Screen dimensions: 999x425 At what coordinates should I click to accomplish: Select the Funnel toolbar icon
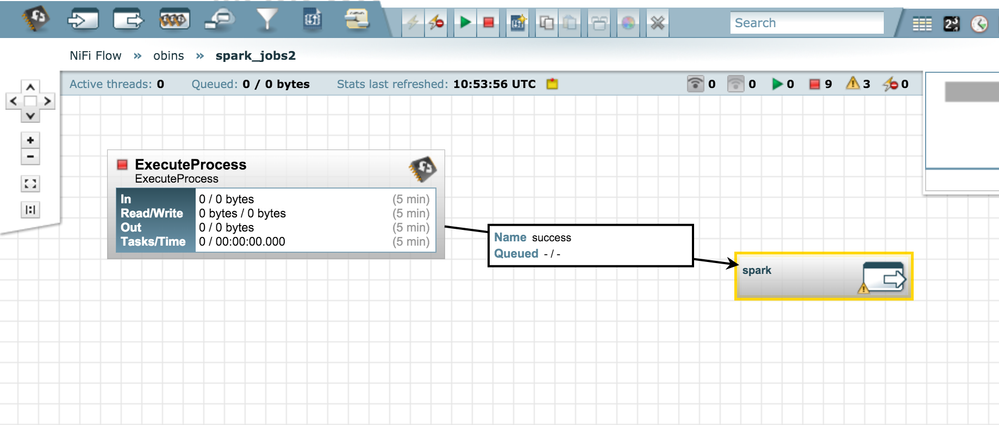(268, 20)
